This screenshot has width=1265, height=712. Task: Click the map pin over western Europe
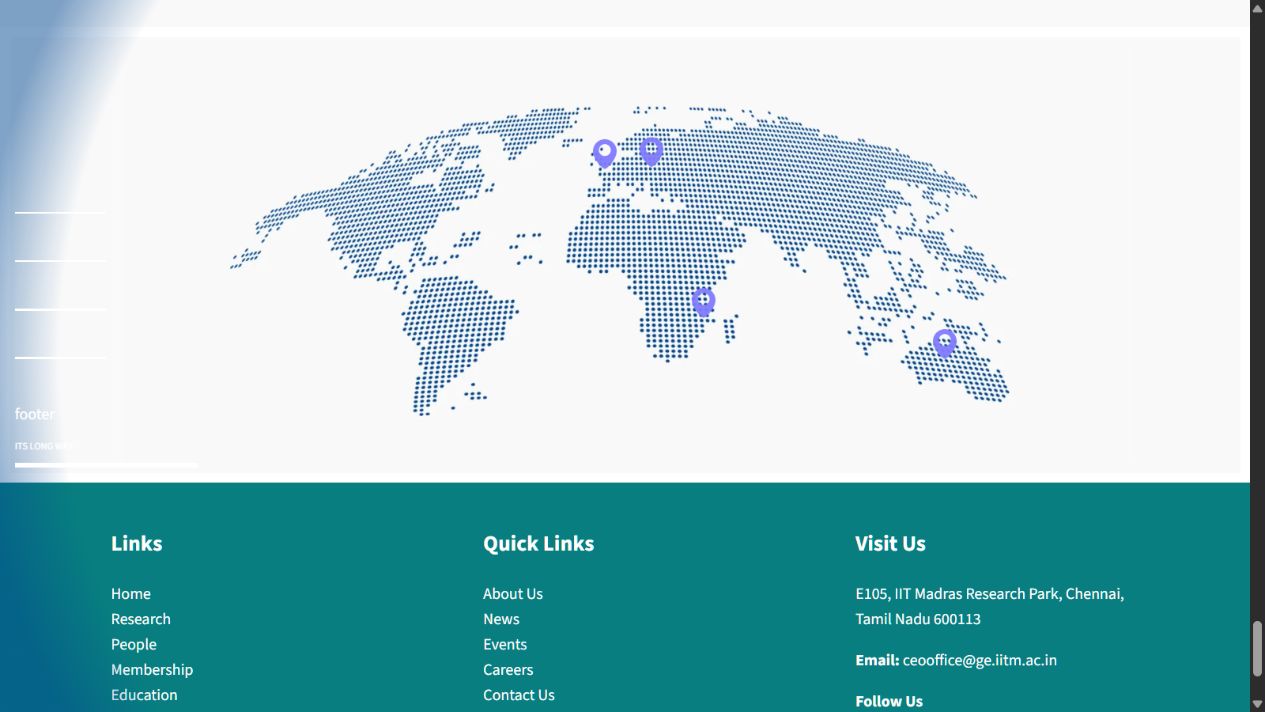(x=604, y=153)
